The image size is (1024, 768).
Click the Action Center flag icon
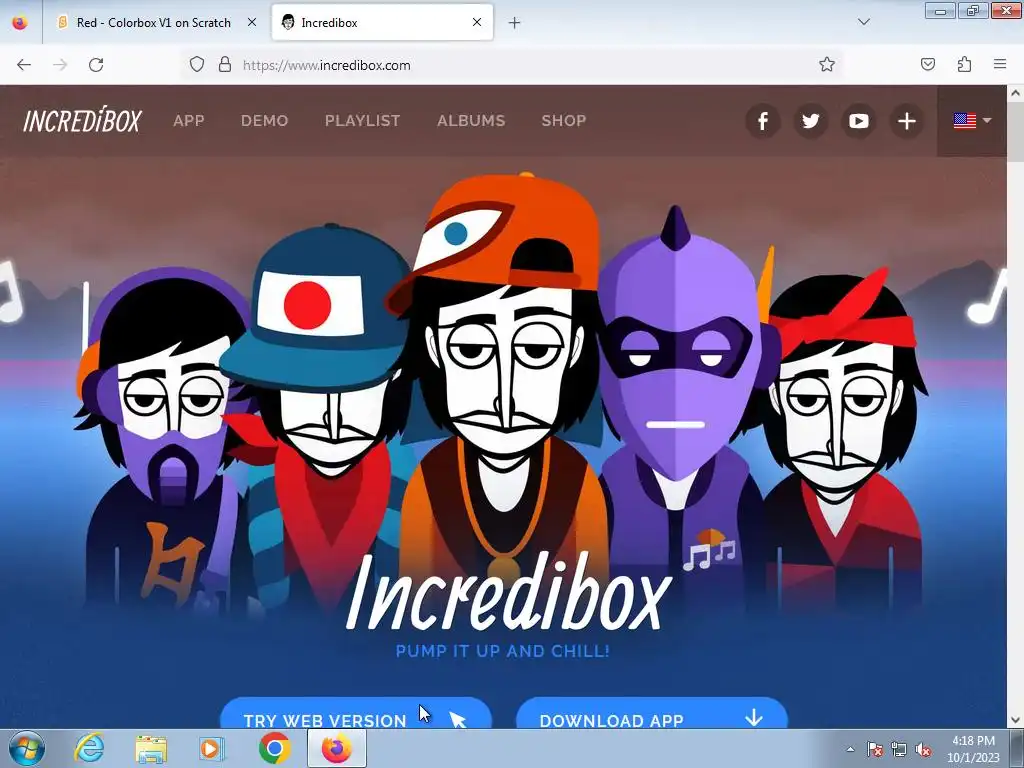pyautogui.click(x=874, y=749)
